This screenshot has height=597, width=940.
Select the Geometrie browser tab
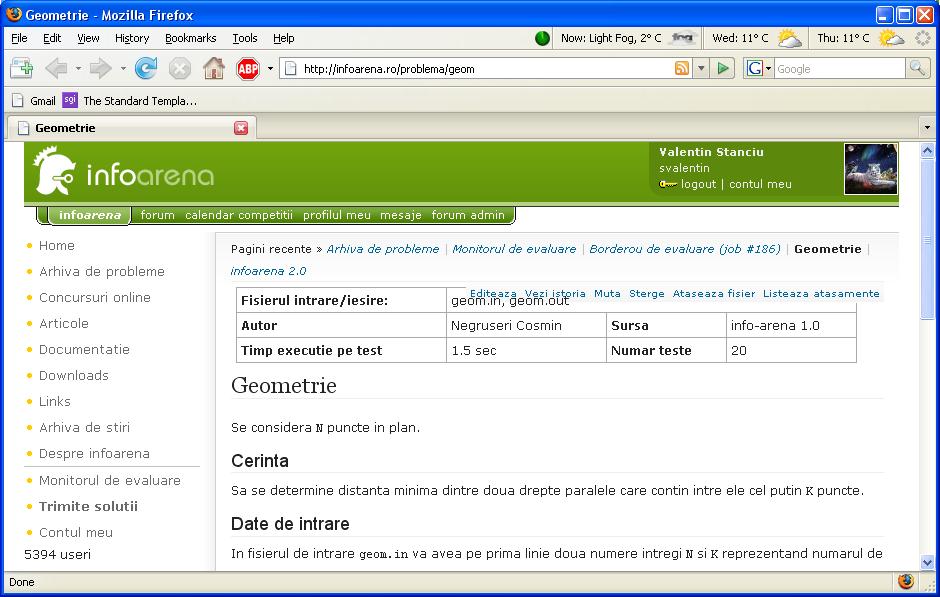131,128
